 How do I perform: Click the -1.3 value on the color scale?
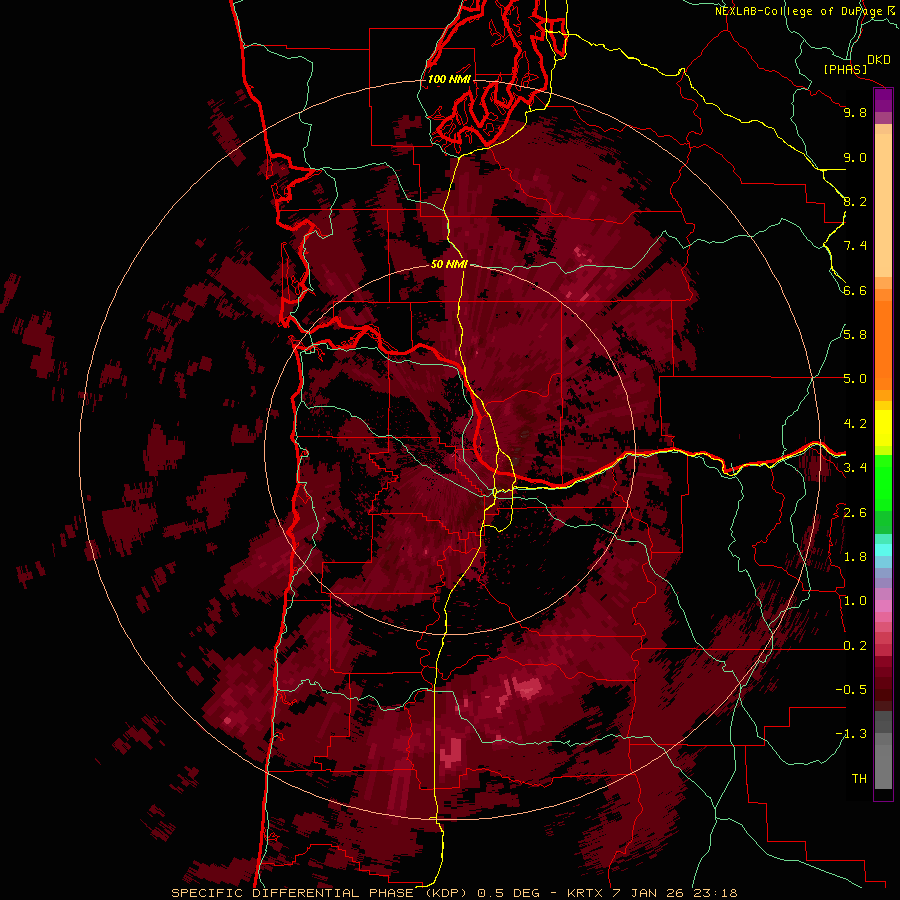[x=851, y=735]
